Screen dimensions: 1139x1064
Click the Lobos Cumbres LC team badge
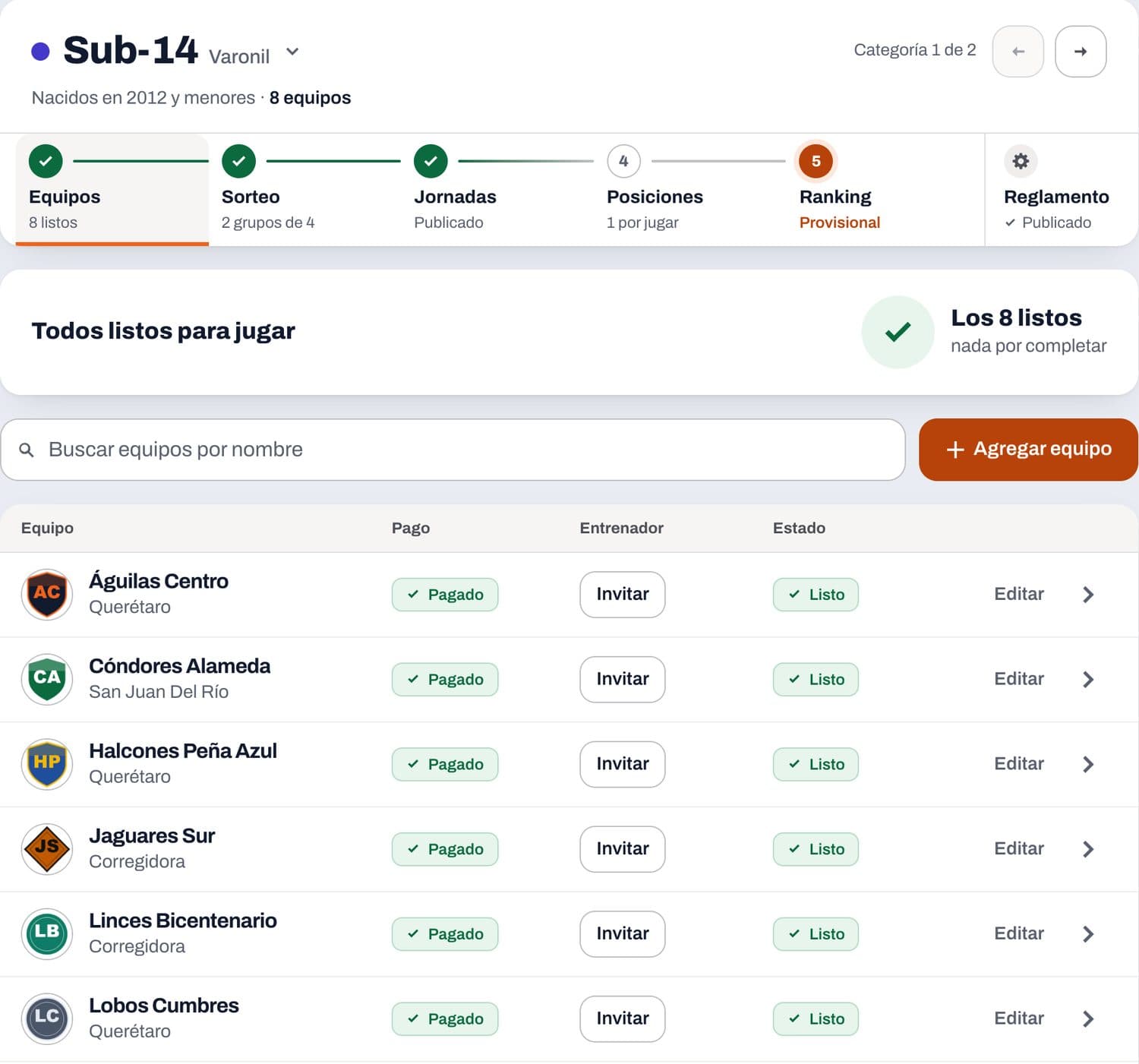47,1019
